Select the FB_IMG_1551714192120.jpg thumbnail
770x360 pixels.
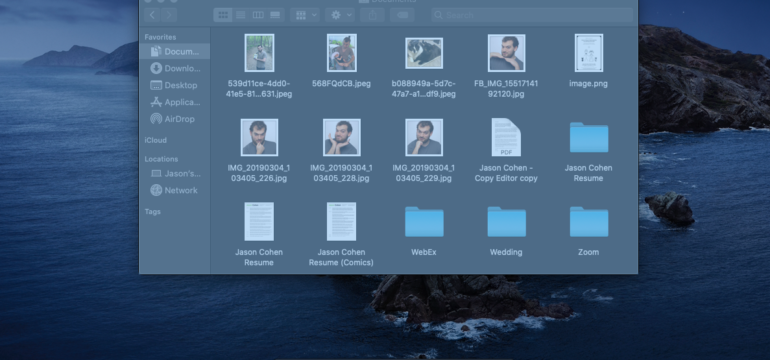[x=506, y=53]
